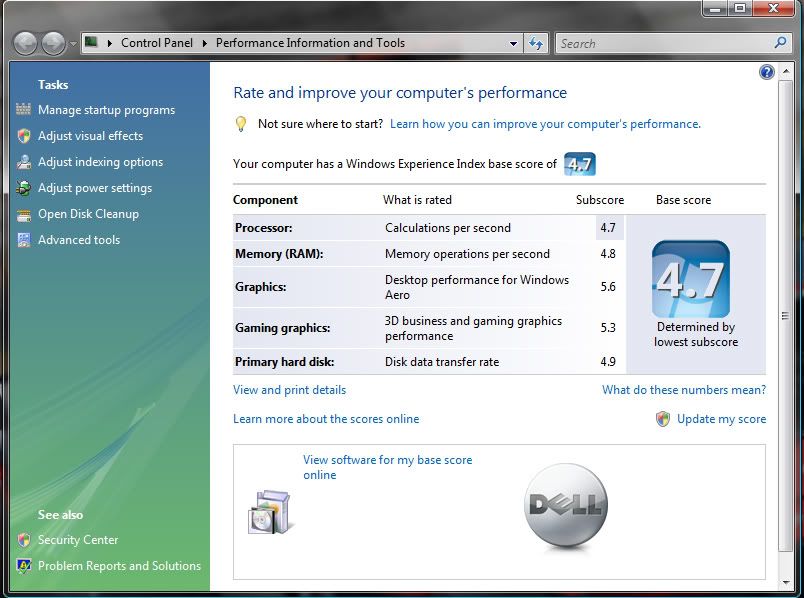Click the Gaming graphics subscore 5.3
This screenshot has height=598, width=804.
608,328
